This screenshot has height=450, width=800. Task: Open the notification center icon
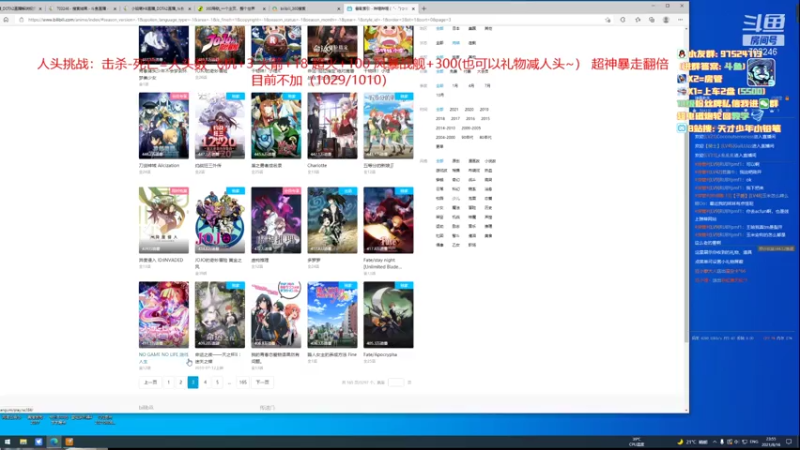click(x=789, y=442)
